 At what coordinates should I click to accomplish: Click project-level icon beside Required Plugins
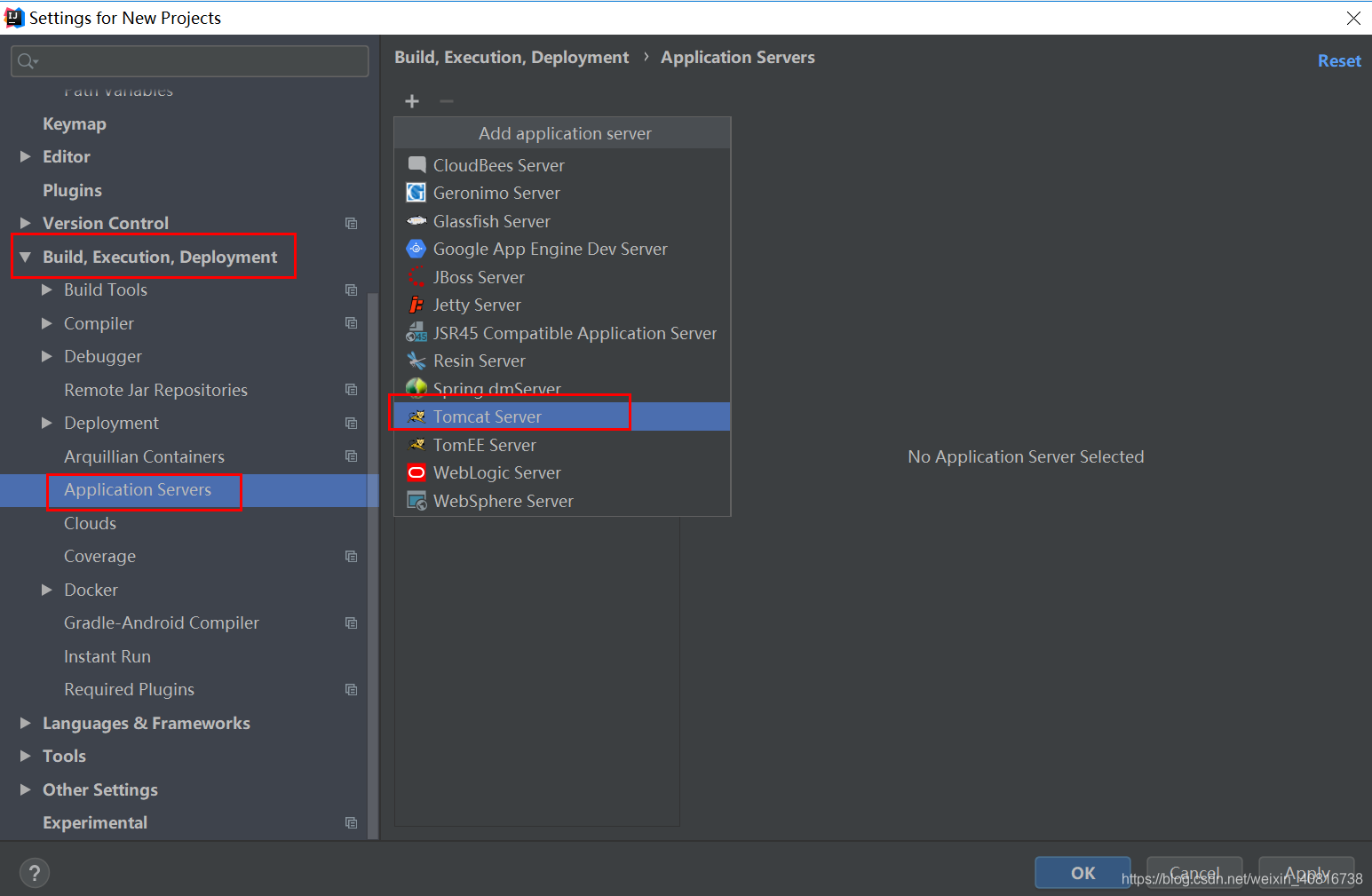click(x=352, y=690)
